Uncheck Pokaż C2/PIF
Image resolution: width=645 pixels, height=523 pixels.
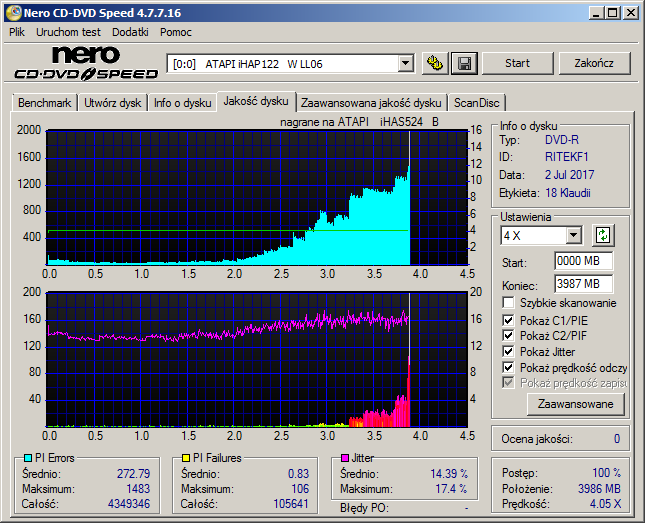tap(508, 335)
